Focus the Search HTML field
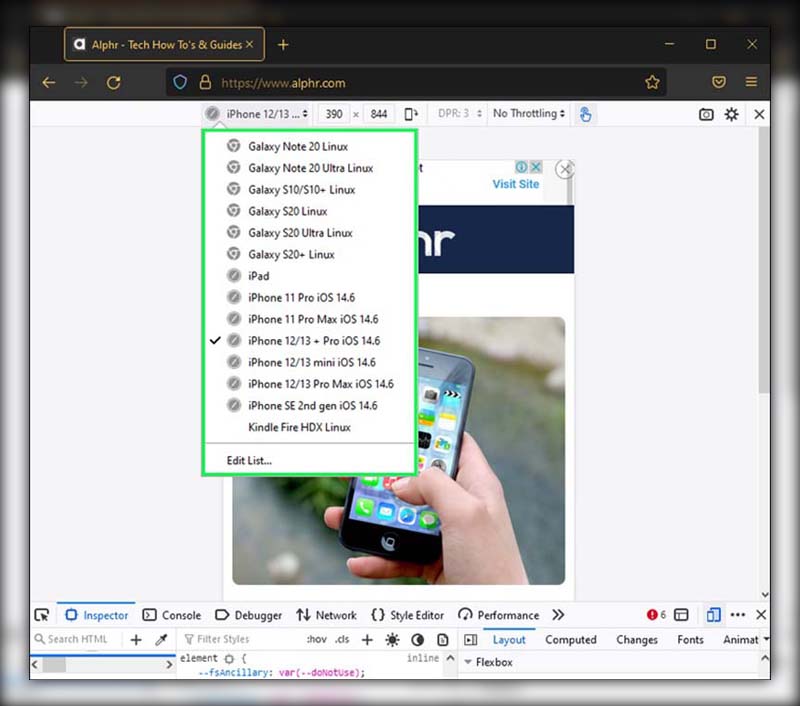The height and width of the screenshot is (706, 800). [x=77, y=639]
